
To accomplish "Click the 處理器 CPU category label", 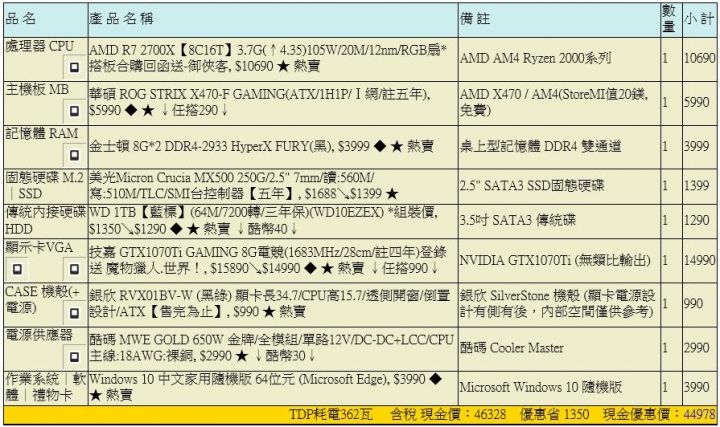I will click(x=39, y=46).
